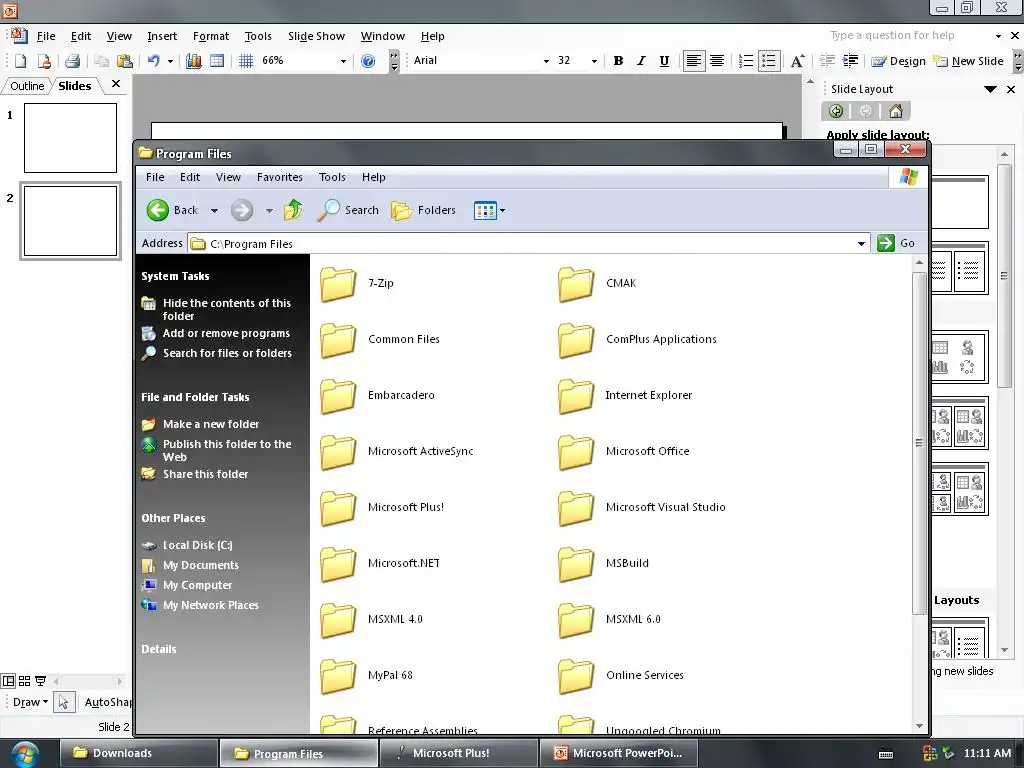Click the Back button in Explorer
1024x768 pixels.
point(172,210)
